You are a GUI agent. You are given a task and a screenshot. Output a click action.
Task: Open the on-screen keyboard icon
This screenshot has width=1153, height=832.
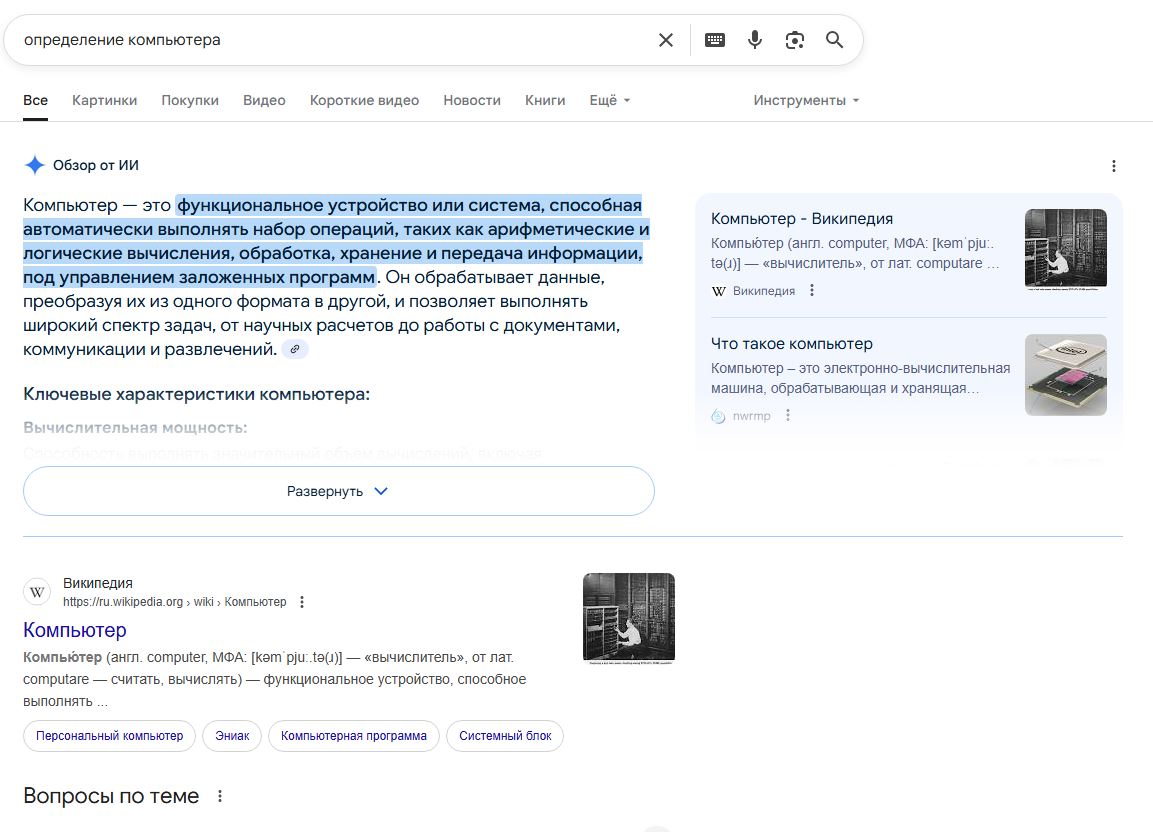coord(715,40)
